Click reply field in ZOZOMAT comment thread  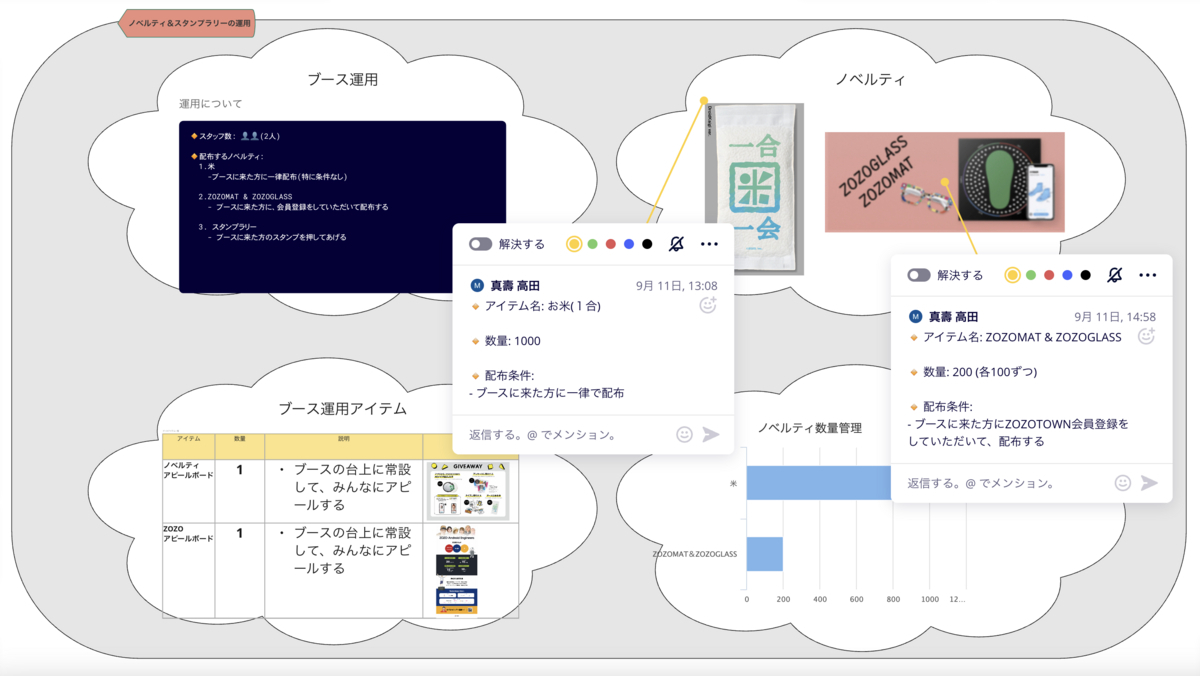point(1006,483)
